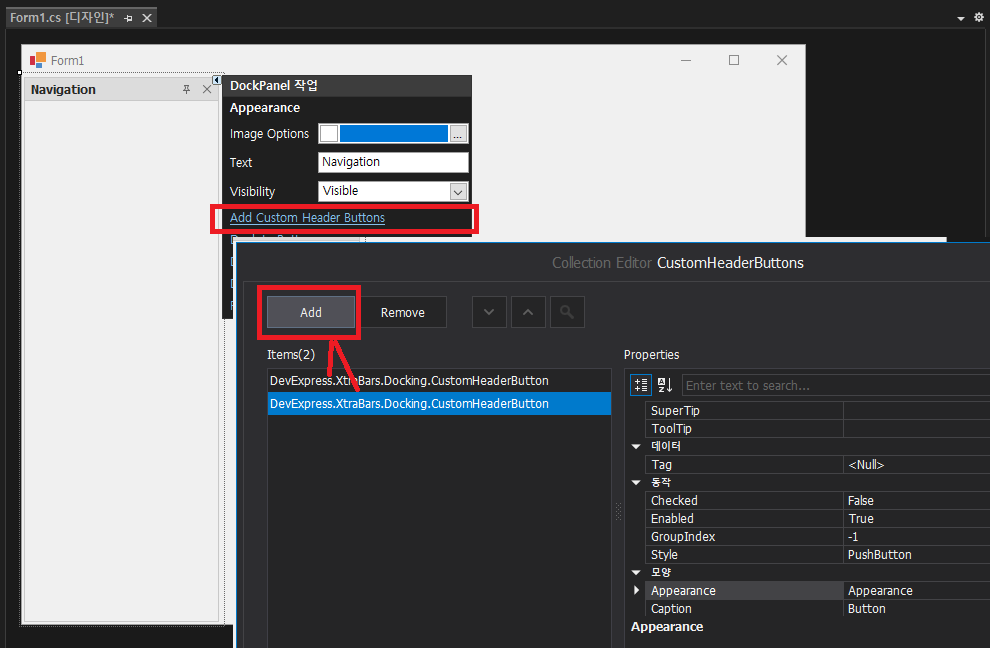Click the magnifier search button in Collection Editor
Viewport: 990px width, 648px height.
[567, 312]
